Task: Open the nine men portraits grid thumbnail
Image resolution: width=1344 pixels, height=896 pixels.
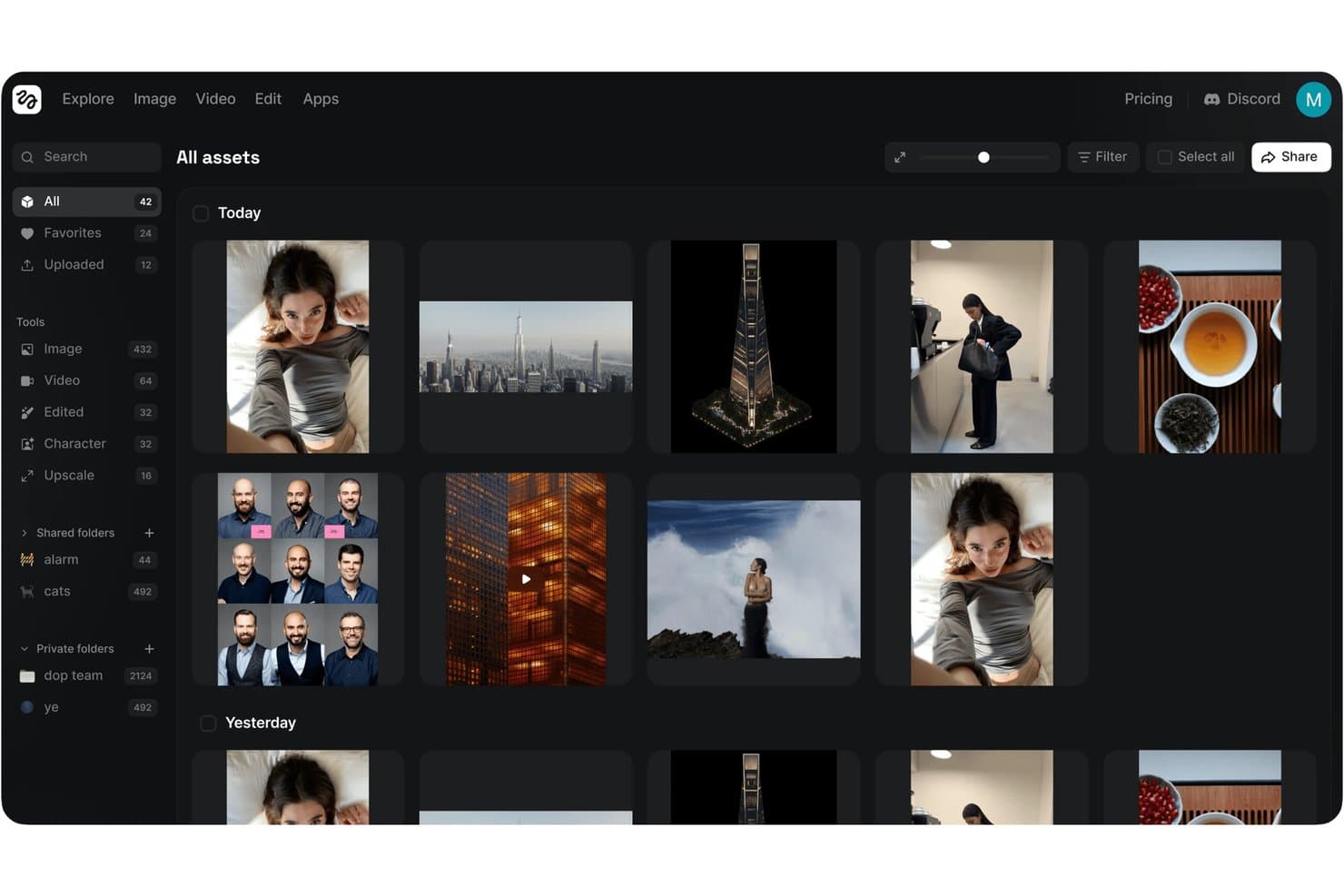Action: click(x=298, y=579)
